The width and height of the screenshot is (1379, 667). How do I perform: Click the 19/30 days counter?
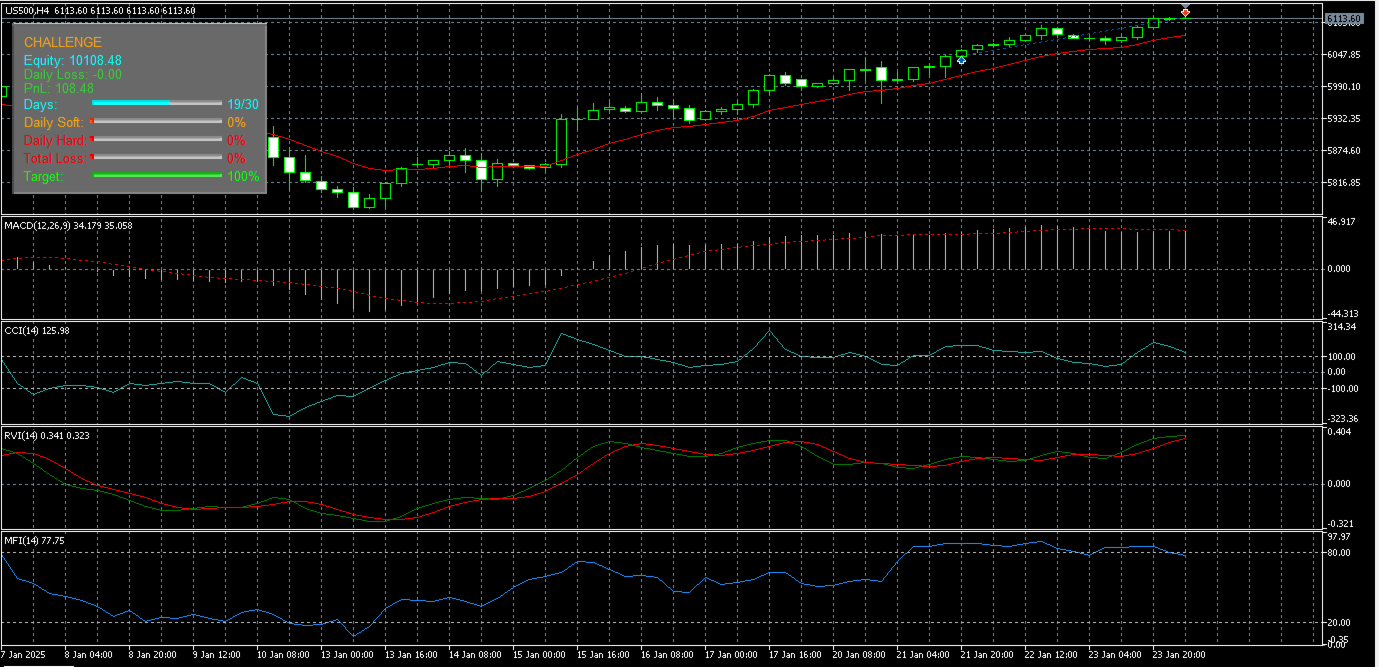243,104
